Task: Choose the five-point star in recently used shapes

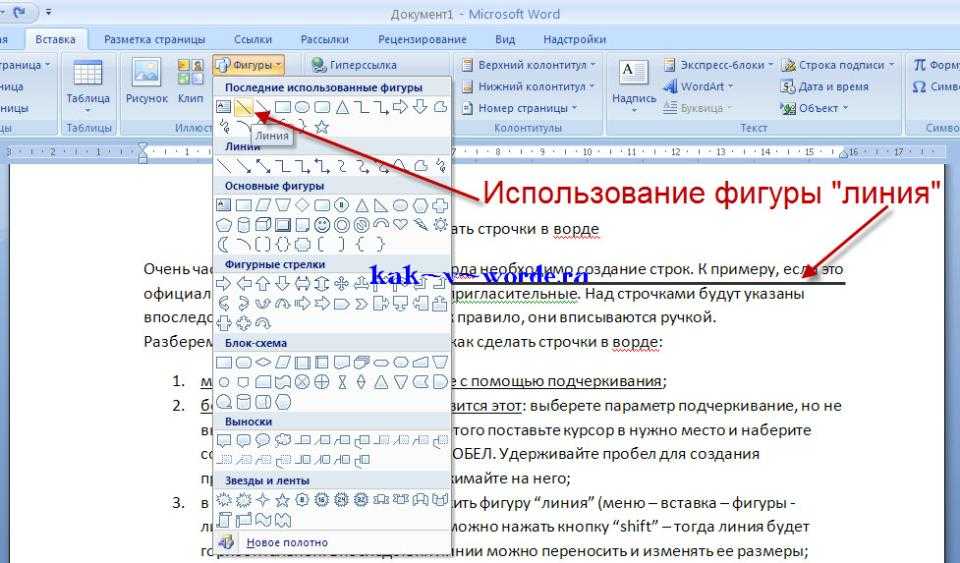Action: [321, 127]
